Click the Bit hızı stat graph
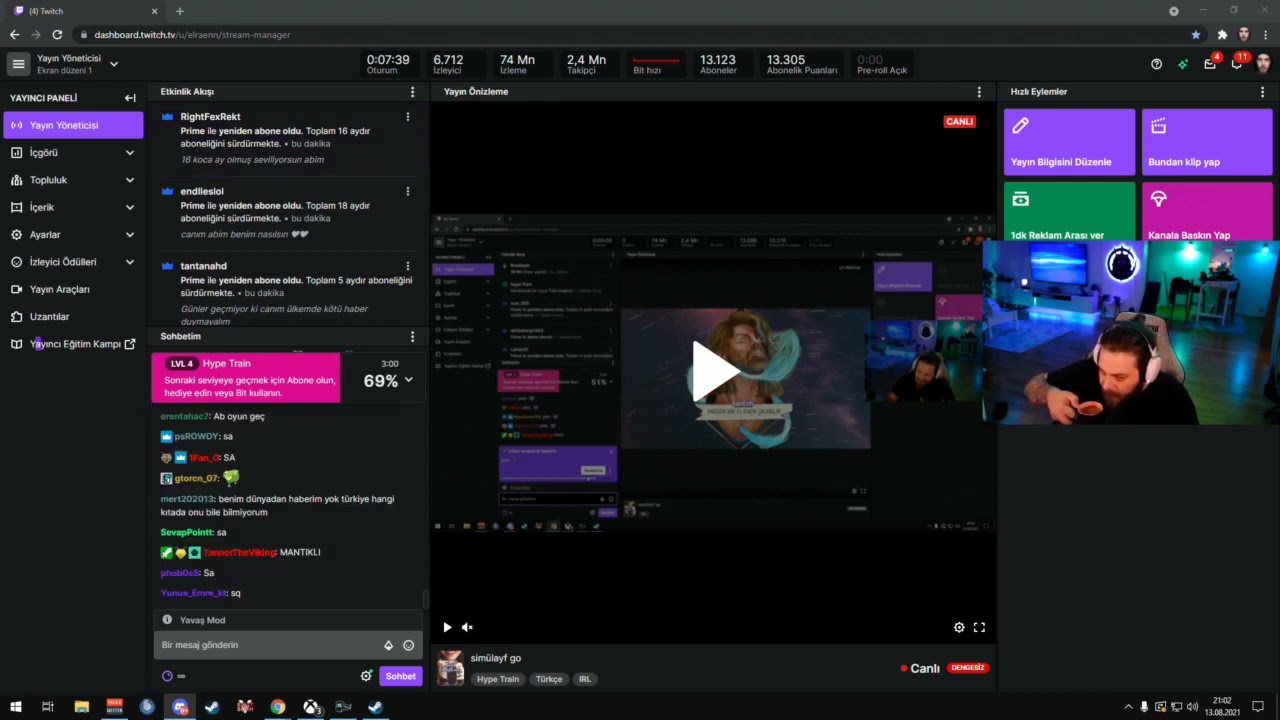Viewport: 1280px width, 720px height. (x=656, y=64)
